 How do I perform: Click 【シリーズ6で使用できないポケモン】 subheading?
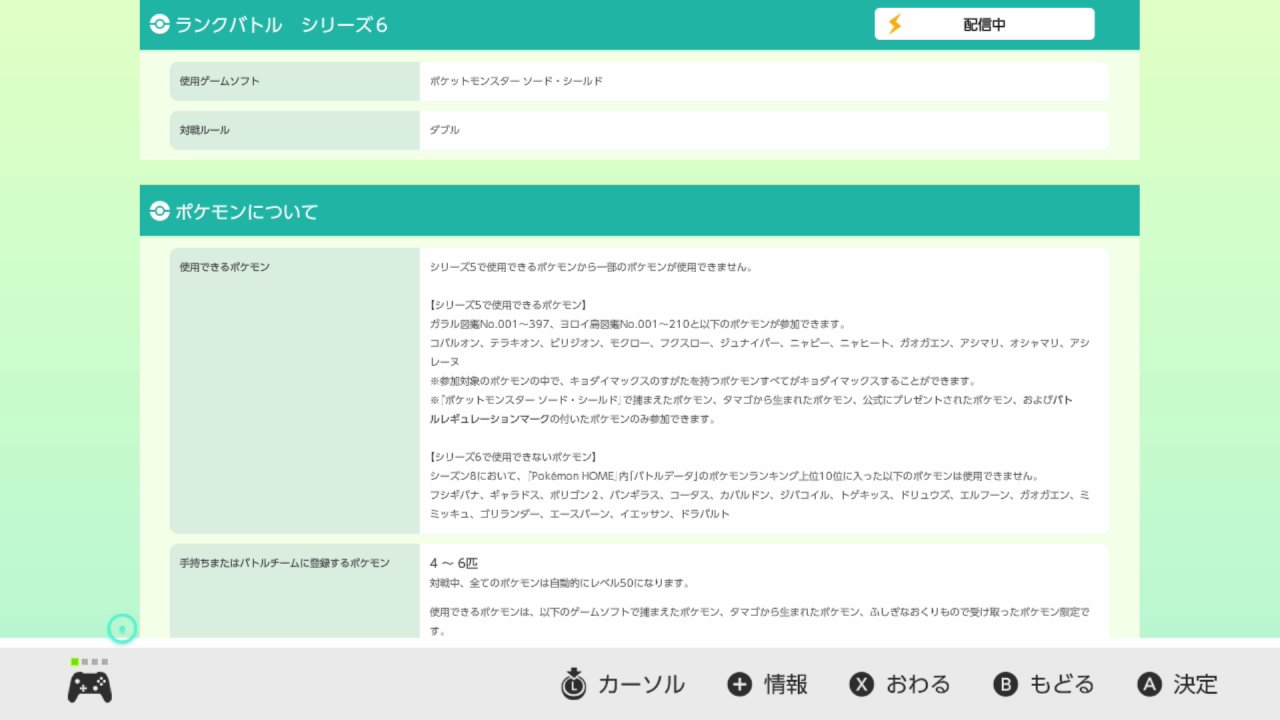pos(514,457)
